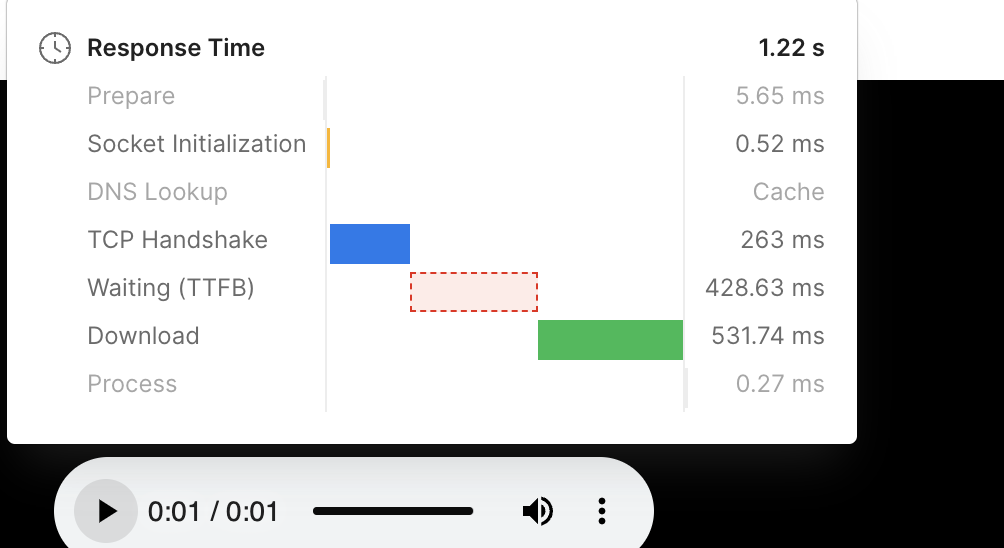Select the DNS Lookup label

tap(157, 192)
